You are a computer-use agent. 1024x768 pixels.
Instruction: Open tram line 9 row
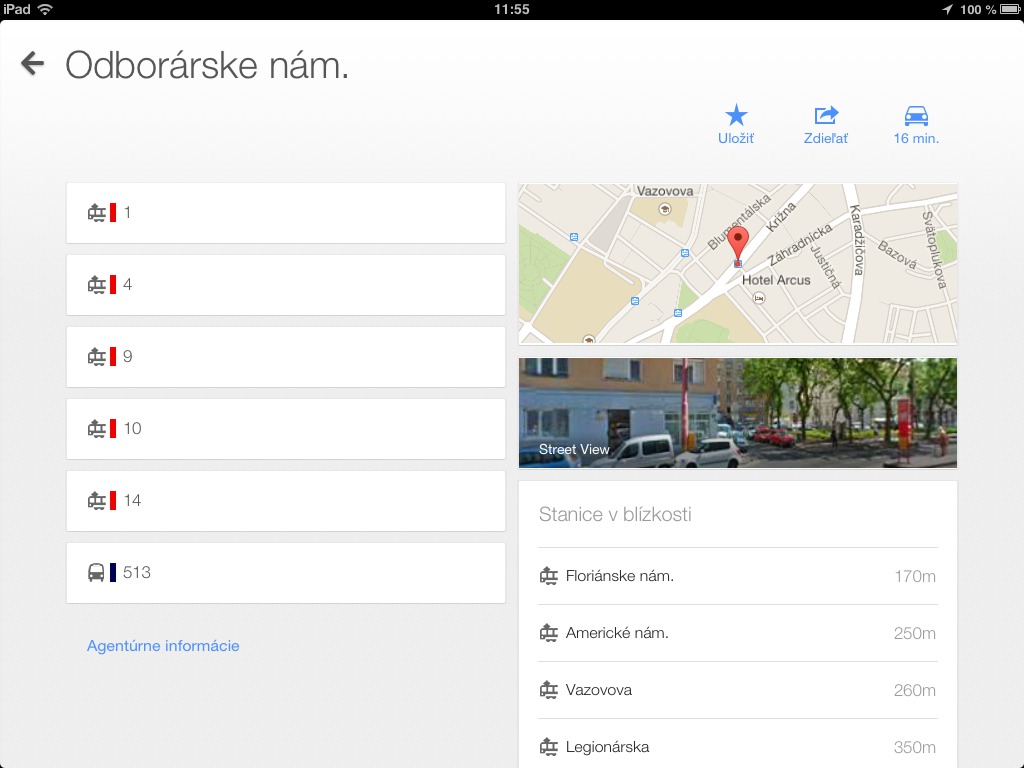point(286,357)
